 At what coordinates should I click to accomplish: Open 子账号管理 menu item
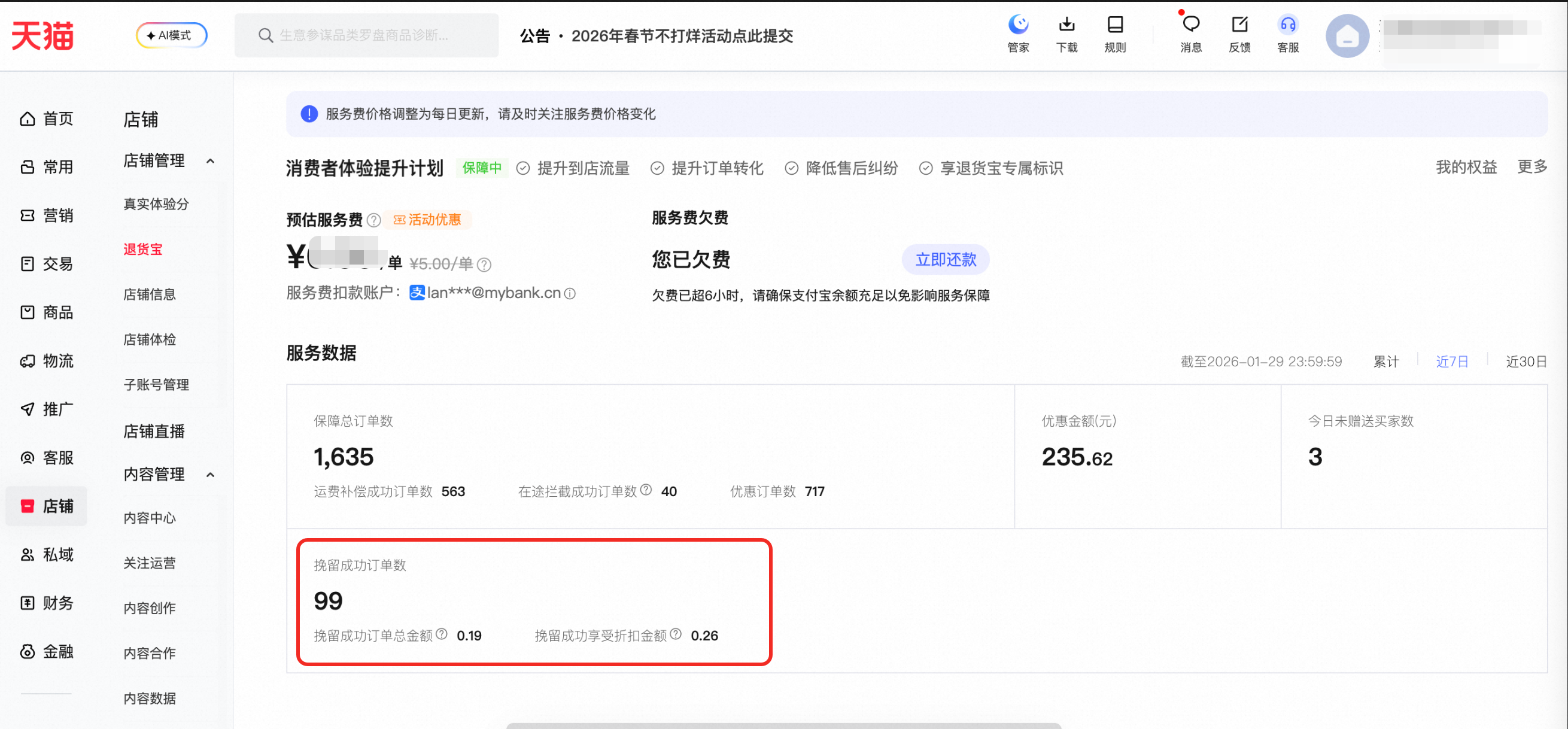156,385
